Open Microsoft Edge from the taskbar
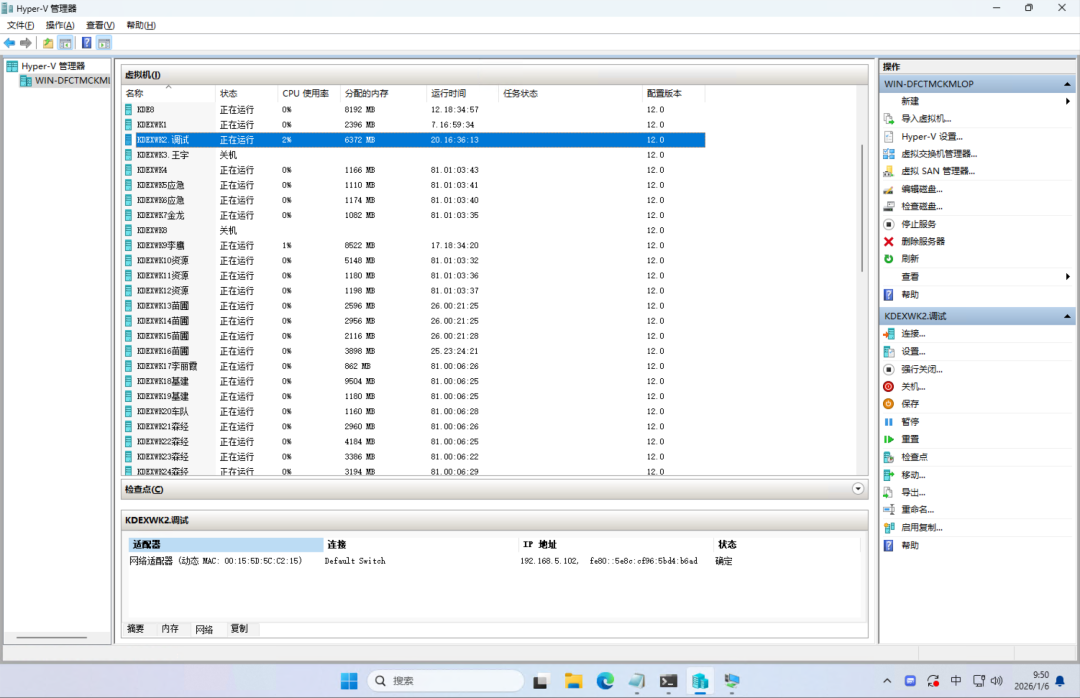 (x=605, y=681)
